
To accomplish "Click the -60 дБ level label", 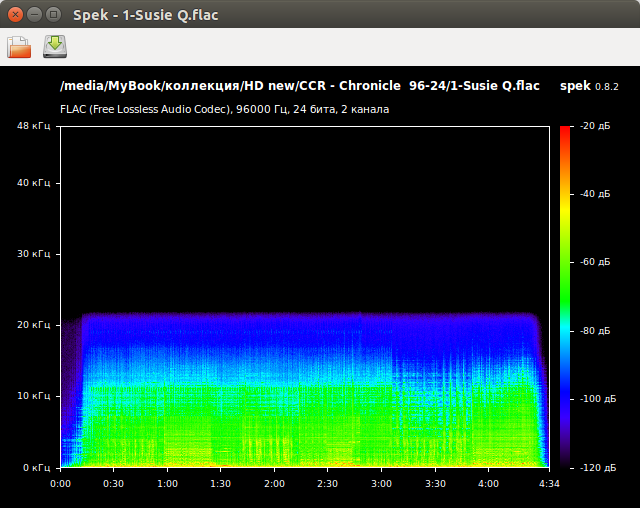I will 594,262.
